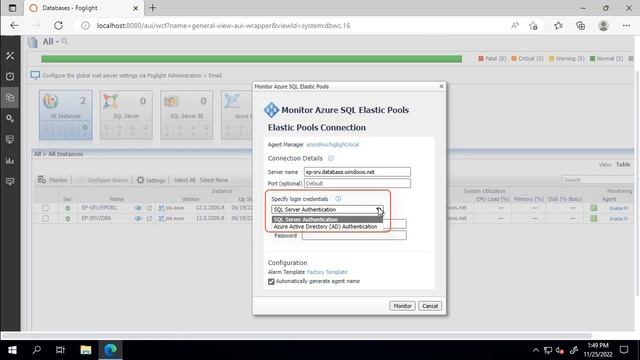
Task: Open the browser settings and more menu
Action: [626, 25]
